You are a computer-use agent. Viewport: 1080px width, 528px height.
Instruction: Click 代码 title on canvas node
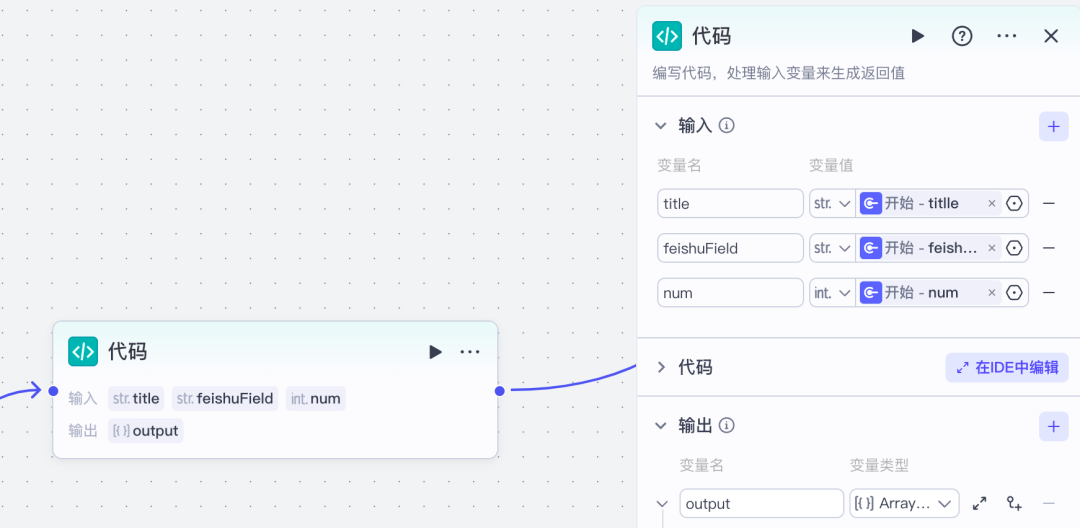tap(127, 351)
